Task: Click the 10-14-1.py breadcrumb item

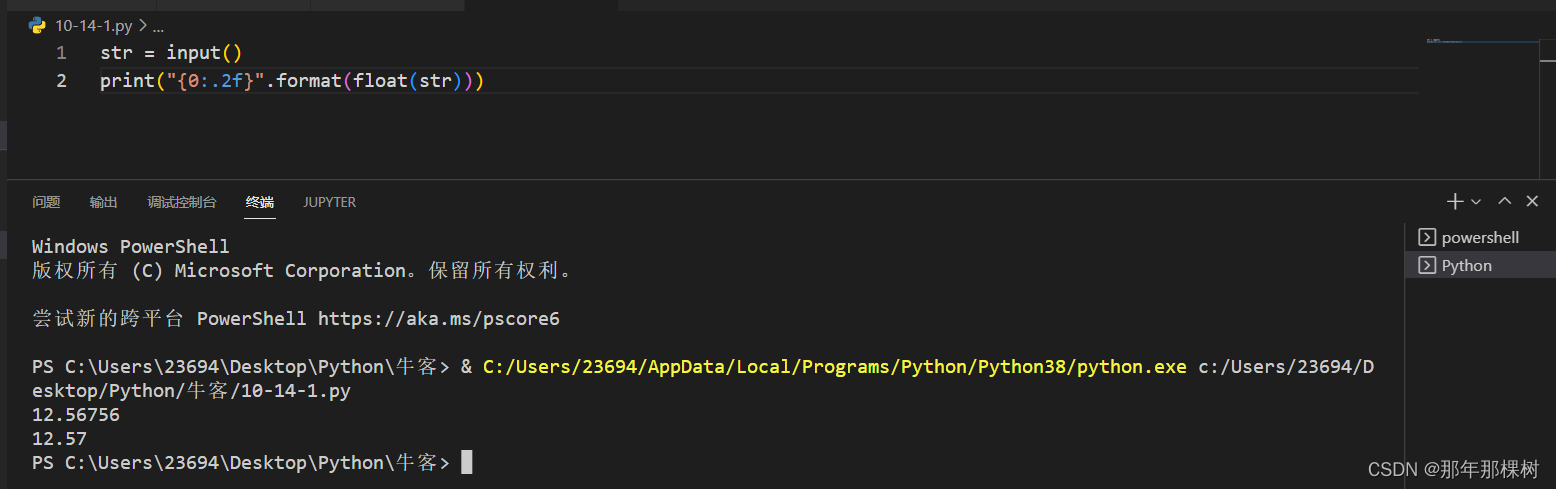Action: click(x=91, y=26)
